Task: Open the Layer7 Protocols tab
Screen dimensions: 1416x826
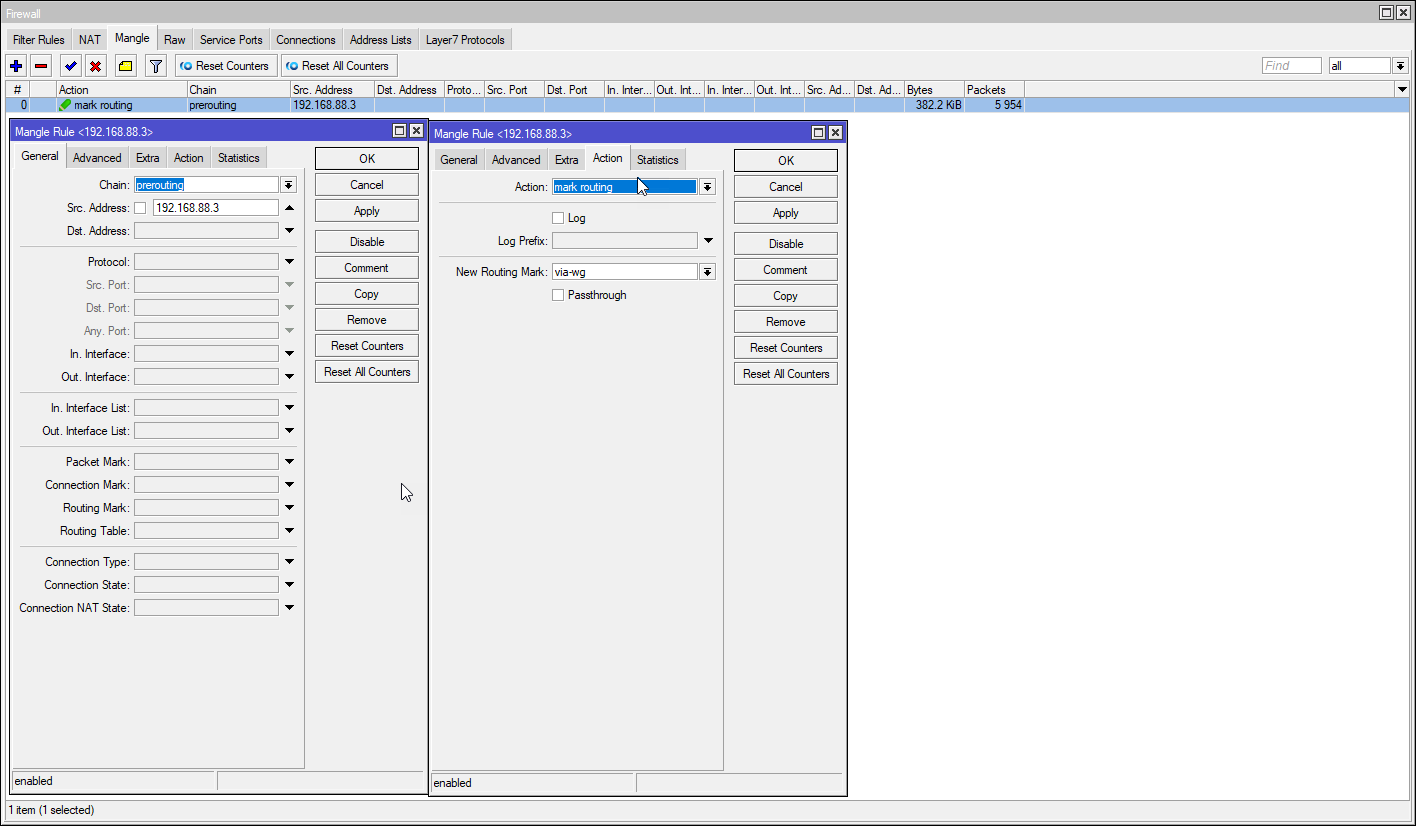Action: (x=465, y=40)
